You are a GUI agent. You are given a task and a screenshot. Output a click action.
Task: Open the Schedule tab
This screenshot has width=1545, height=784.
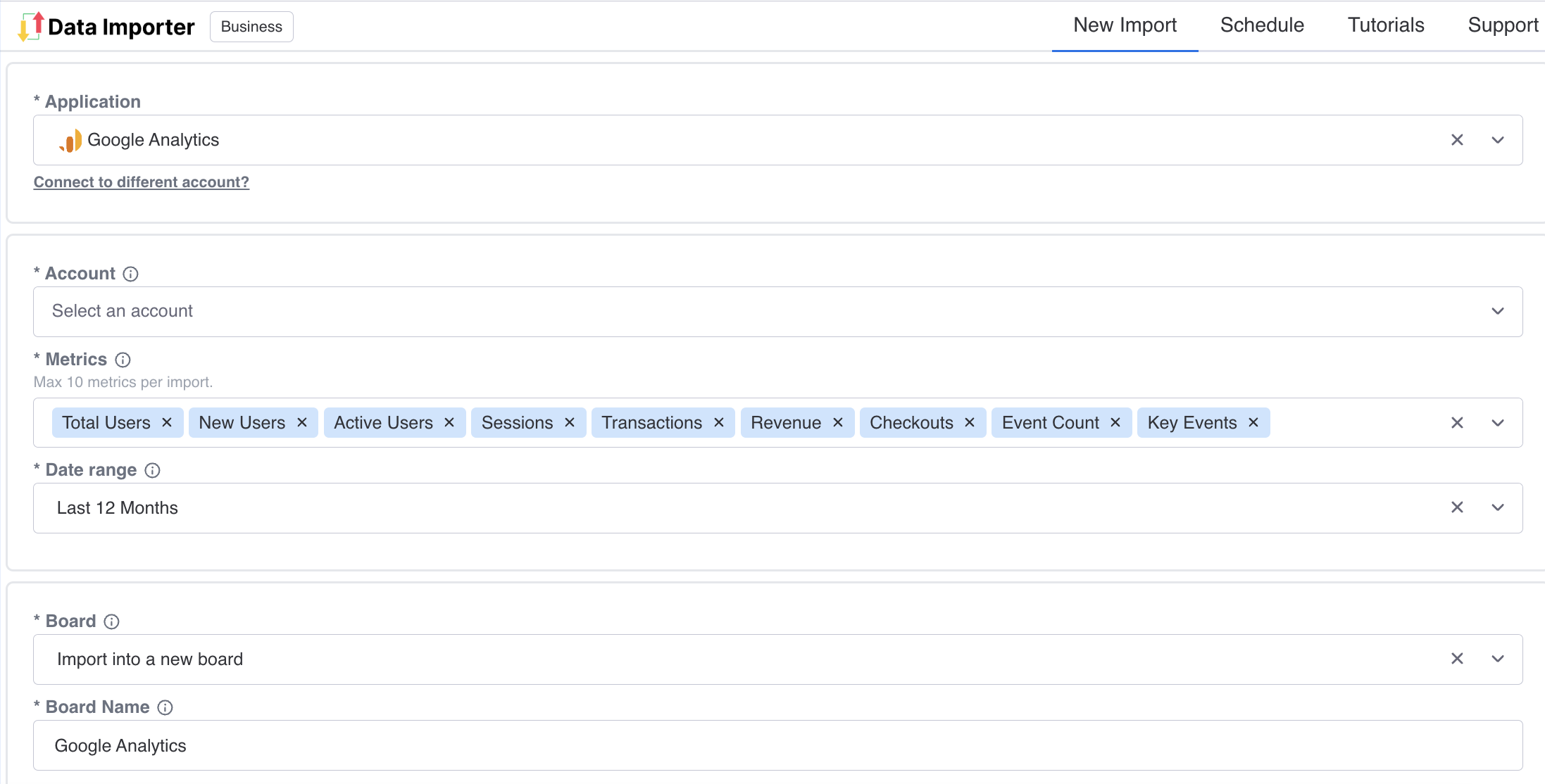(x=1262, y=25)
